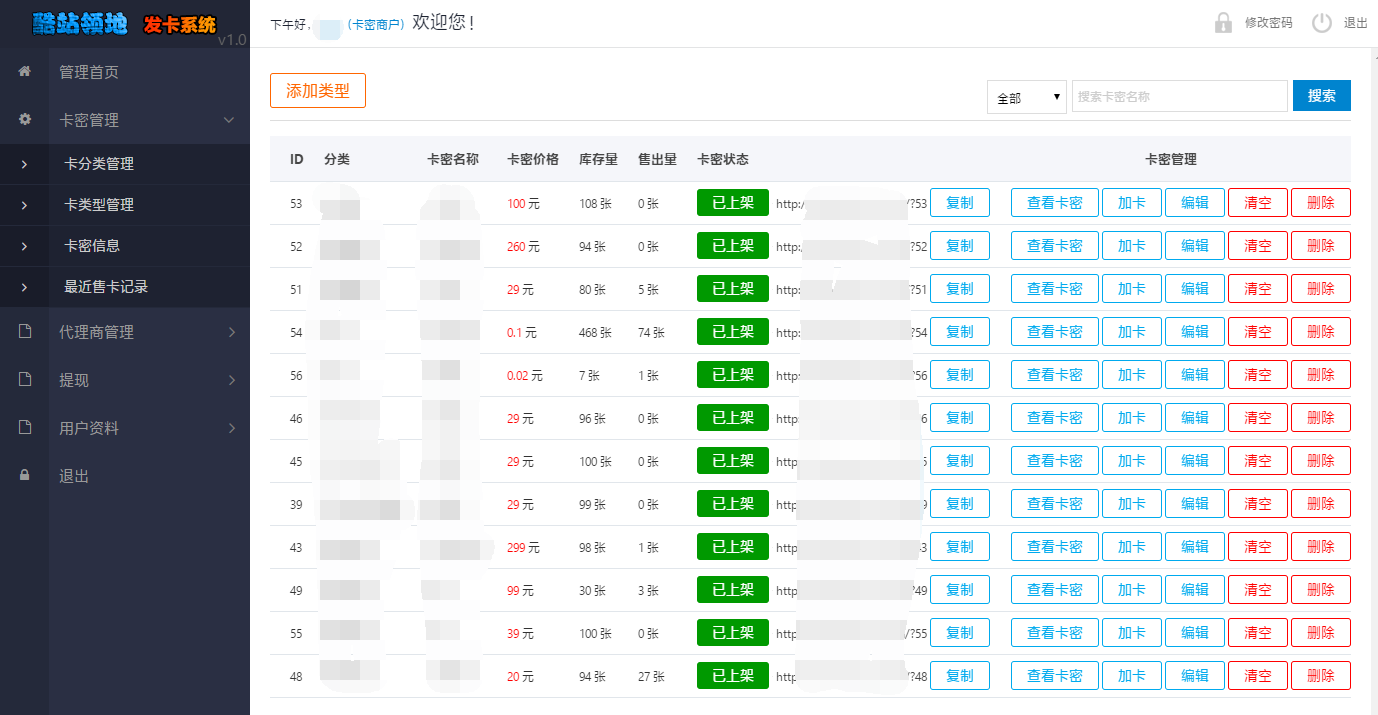Click the home icon beside 管理首页

point(25,72)
